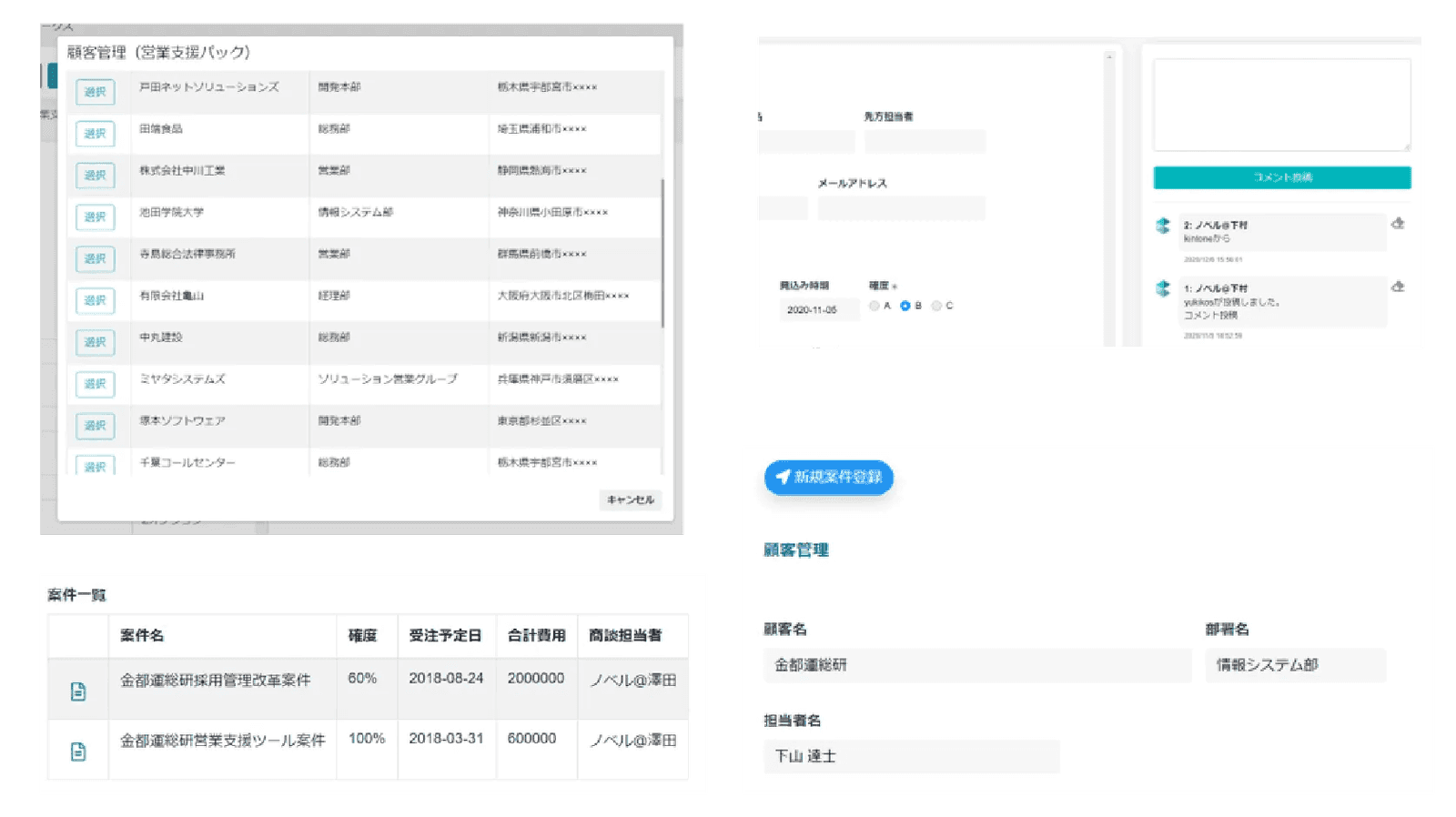Click 選択 for 池田学院大学
Viewport: 1456px width, 817px height.
(95, 217)
